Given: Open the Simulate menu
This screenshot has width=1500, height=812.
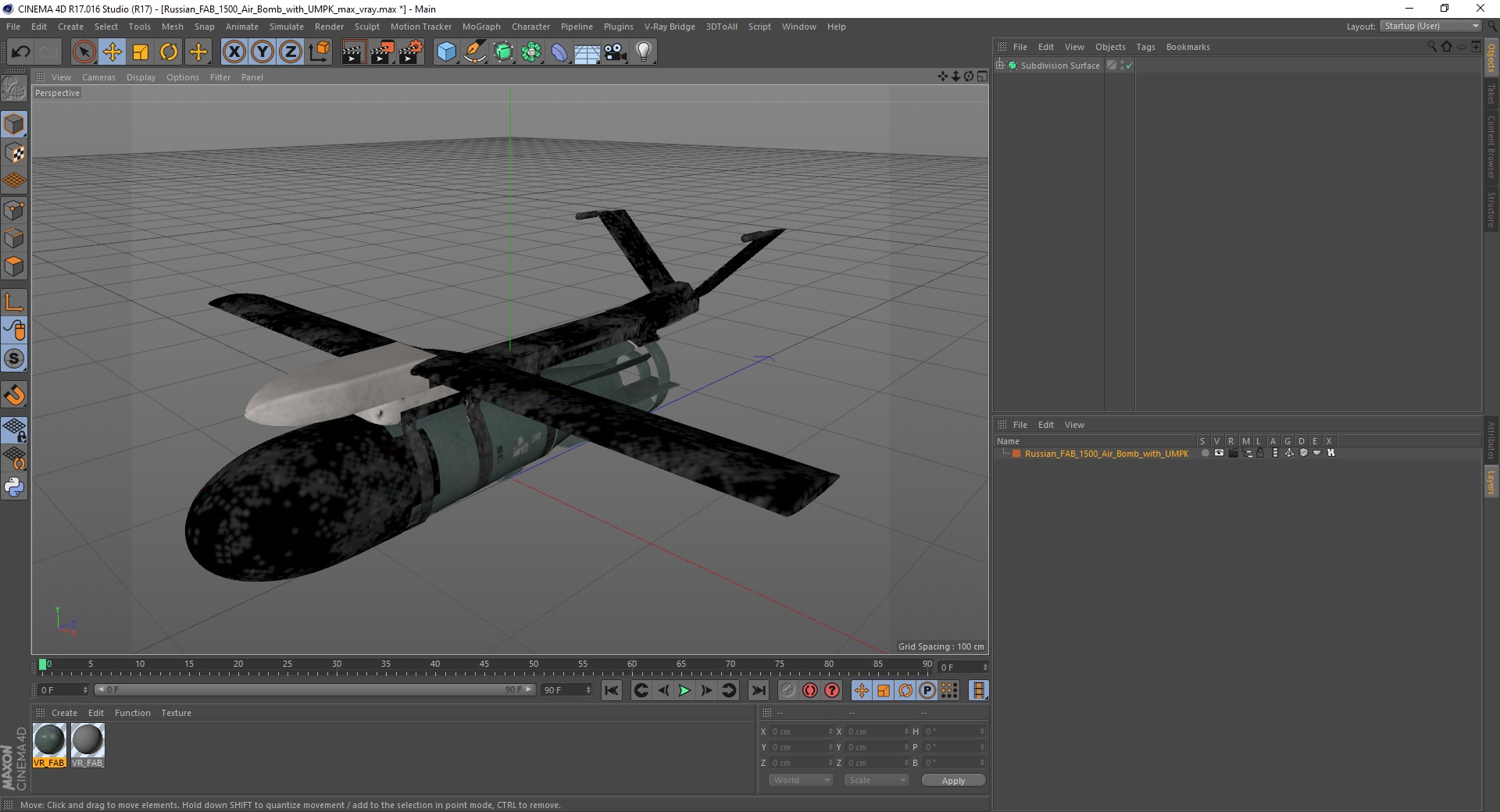Looking at the screenshot, I should (287, 27).
